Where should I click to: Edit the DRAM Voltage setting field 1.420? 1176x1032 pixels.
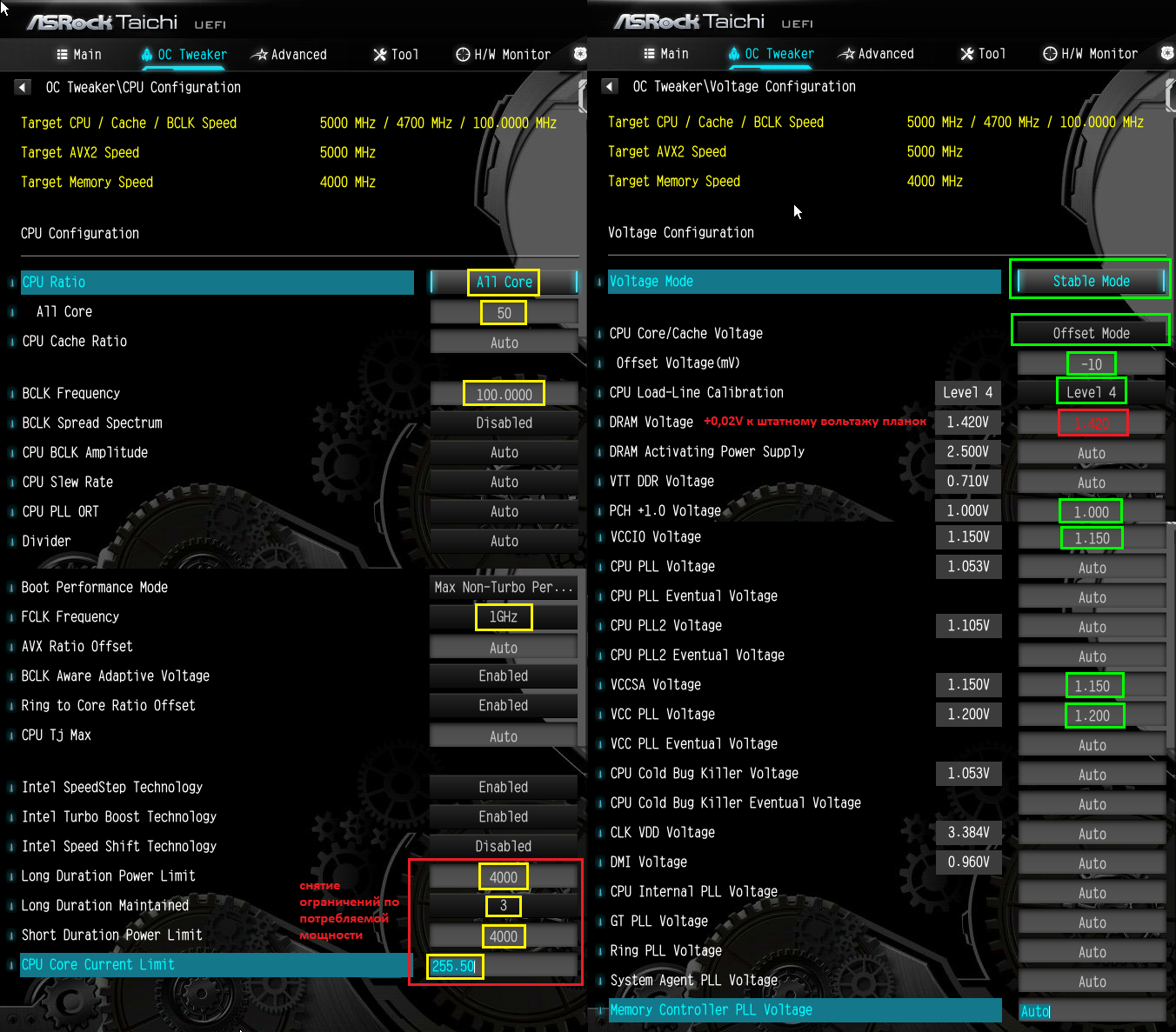1091,423
